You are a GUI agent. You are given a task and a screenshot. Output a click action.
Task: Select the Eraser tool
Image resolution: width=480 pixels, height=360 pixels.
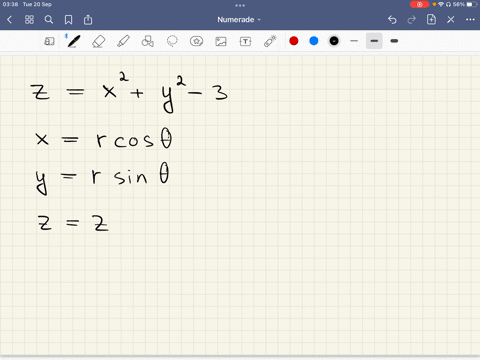point(99,41)
